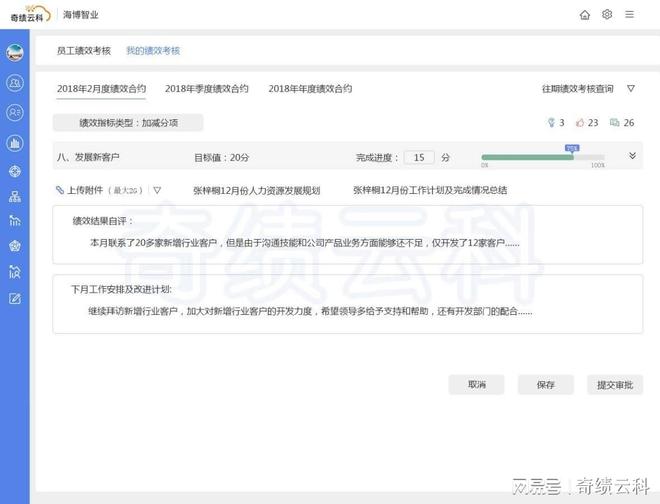
Task: Open the bar chart sidebar icon
Action: (x=15, y=143)
